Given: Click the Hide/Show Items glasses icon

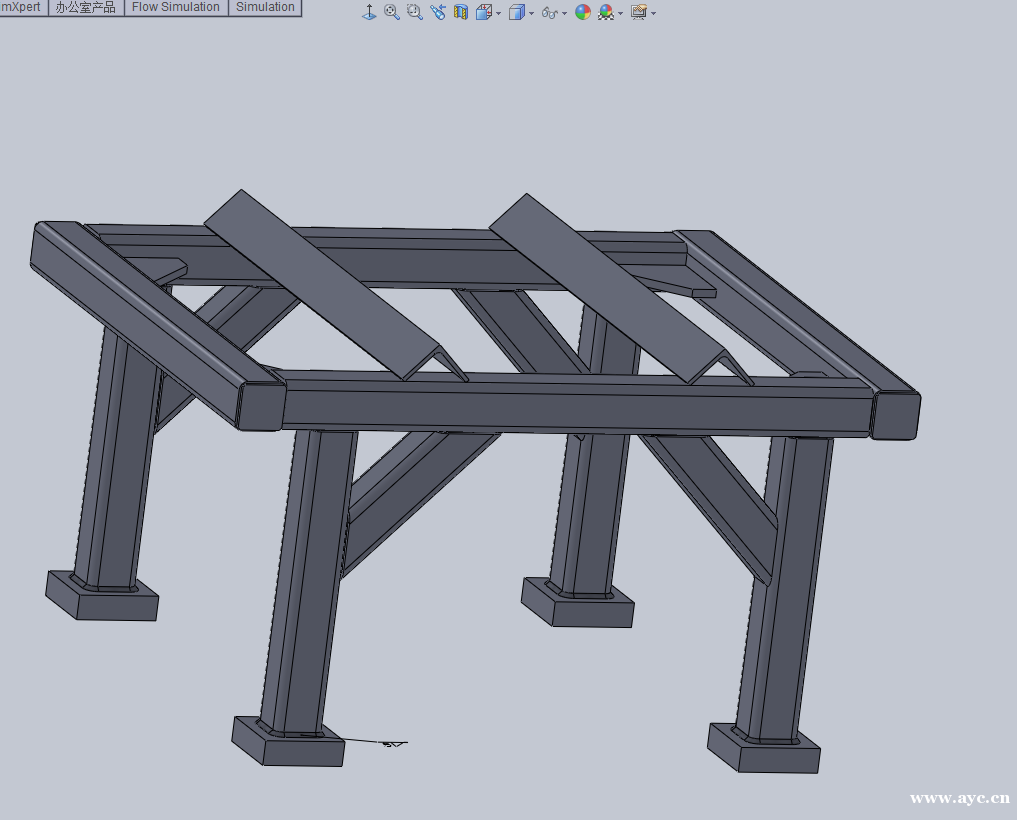Looking at the screenshot, I should (x=549, y=13).
